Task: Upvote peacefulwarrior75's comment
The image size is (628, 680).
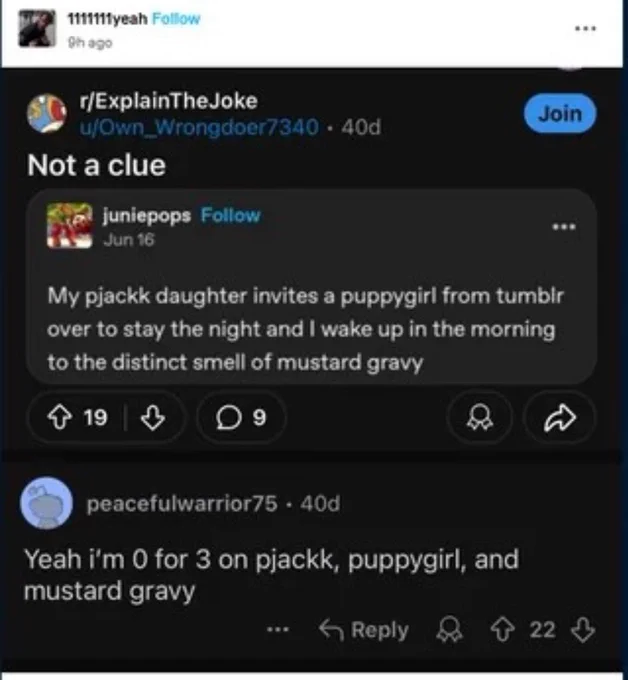Action: click(x=502, y=630)
